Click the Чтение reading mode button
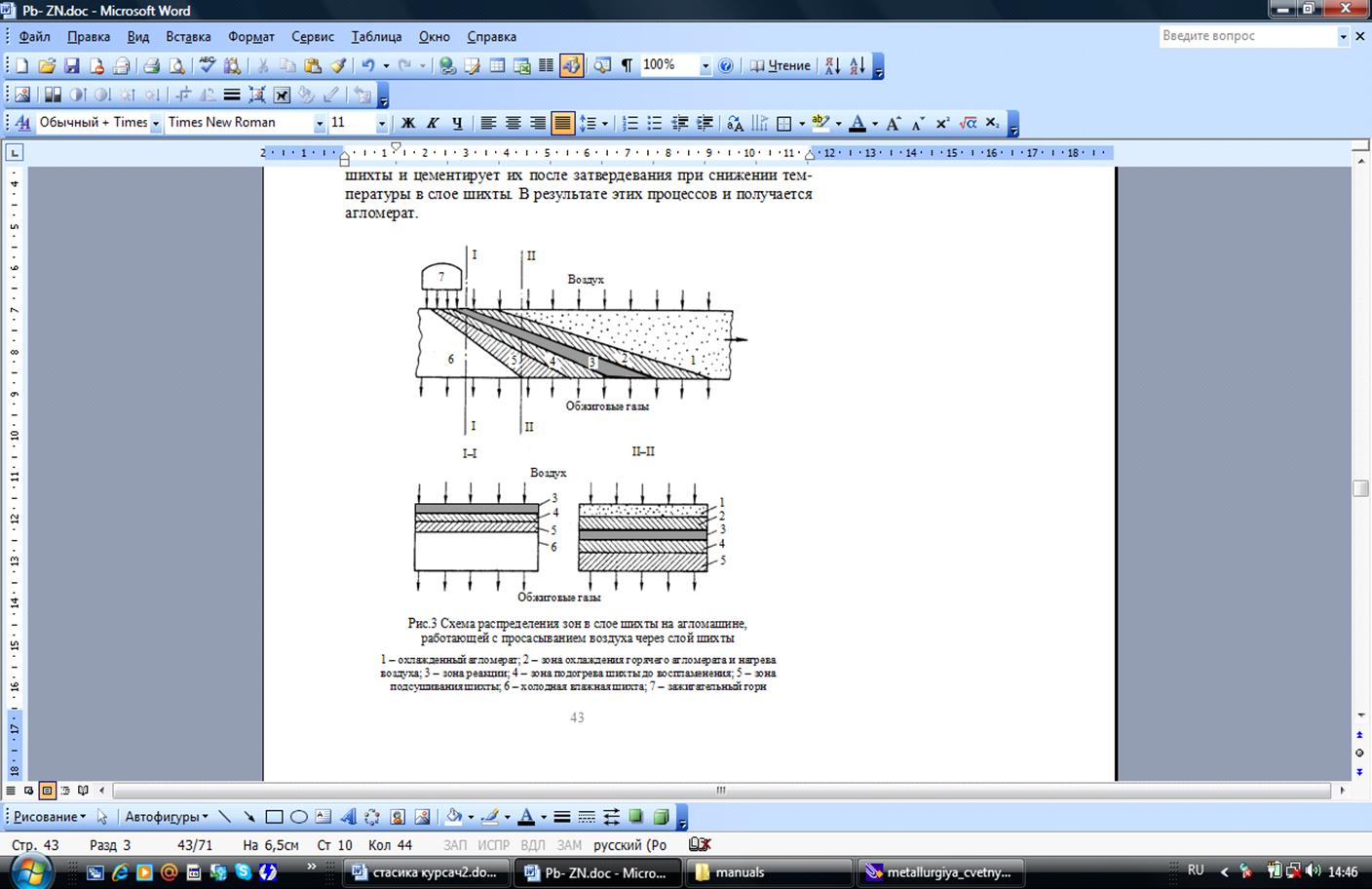Image resolution: width=1372 pixels, height=889 pixels. pos(780,66)
